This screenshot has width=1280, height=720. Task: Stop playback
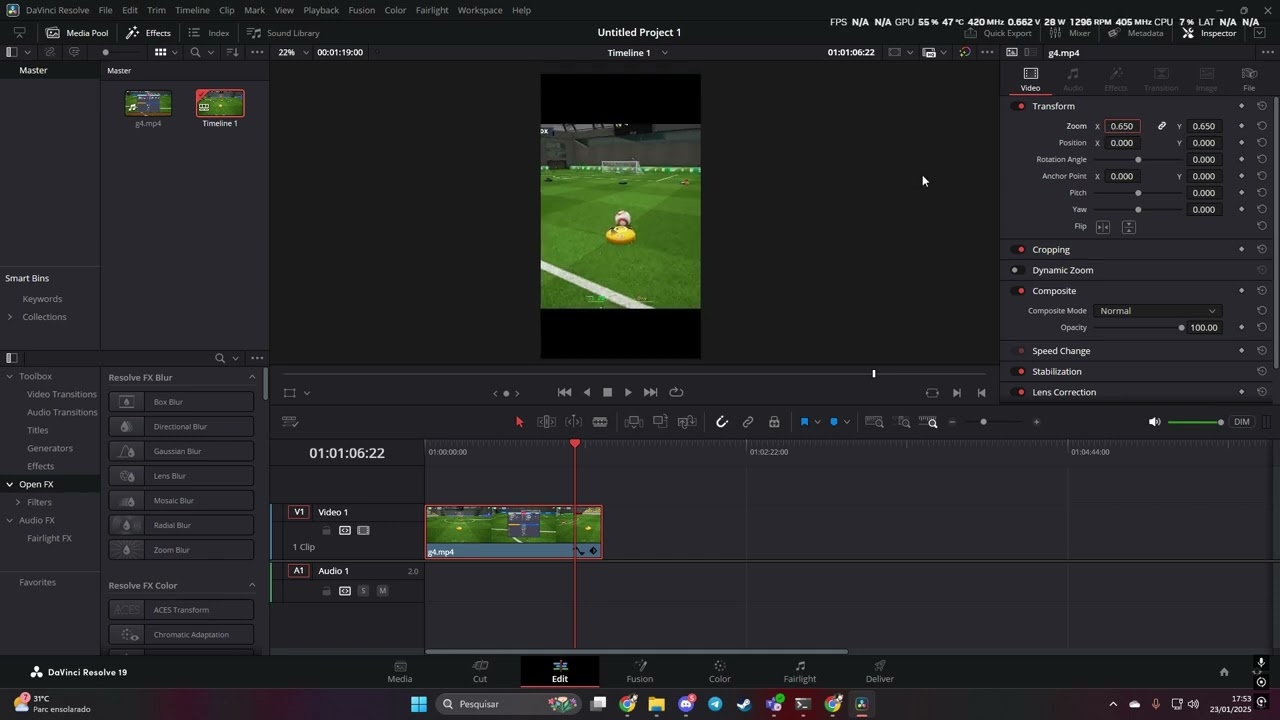[607, 393]
